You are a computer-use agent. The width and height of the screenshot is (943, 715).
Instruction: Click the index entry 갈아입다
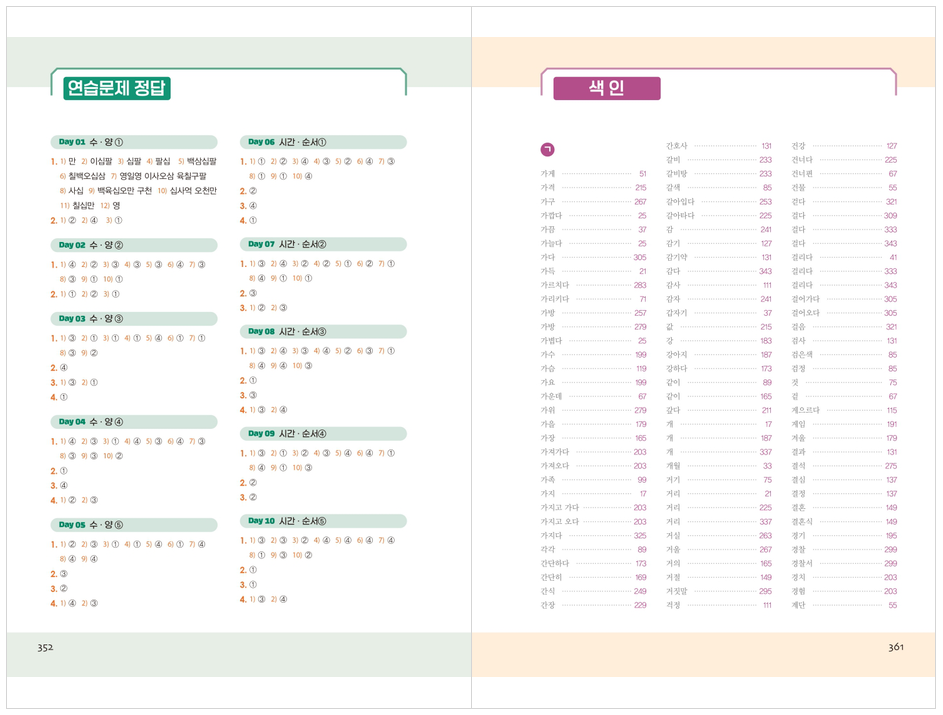coord(719,201)
